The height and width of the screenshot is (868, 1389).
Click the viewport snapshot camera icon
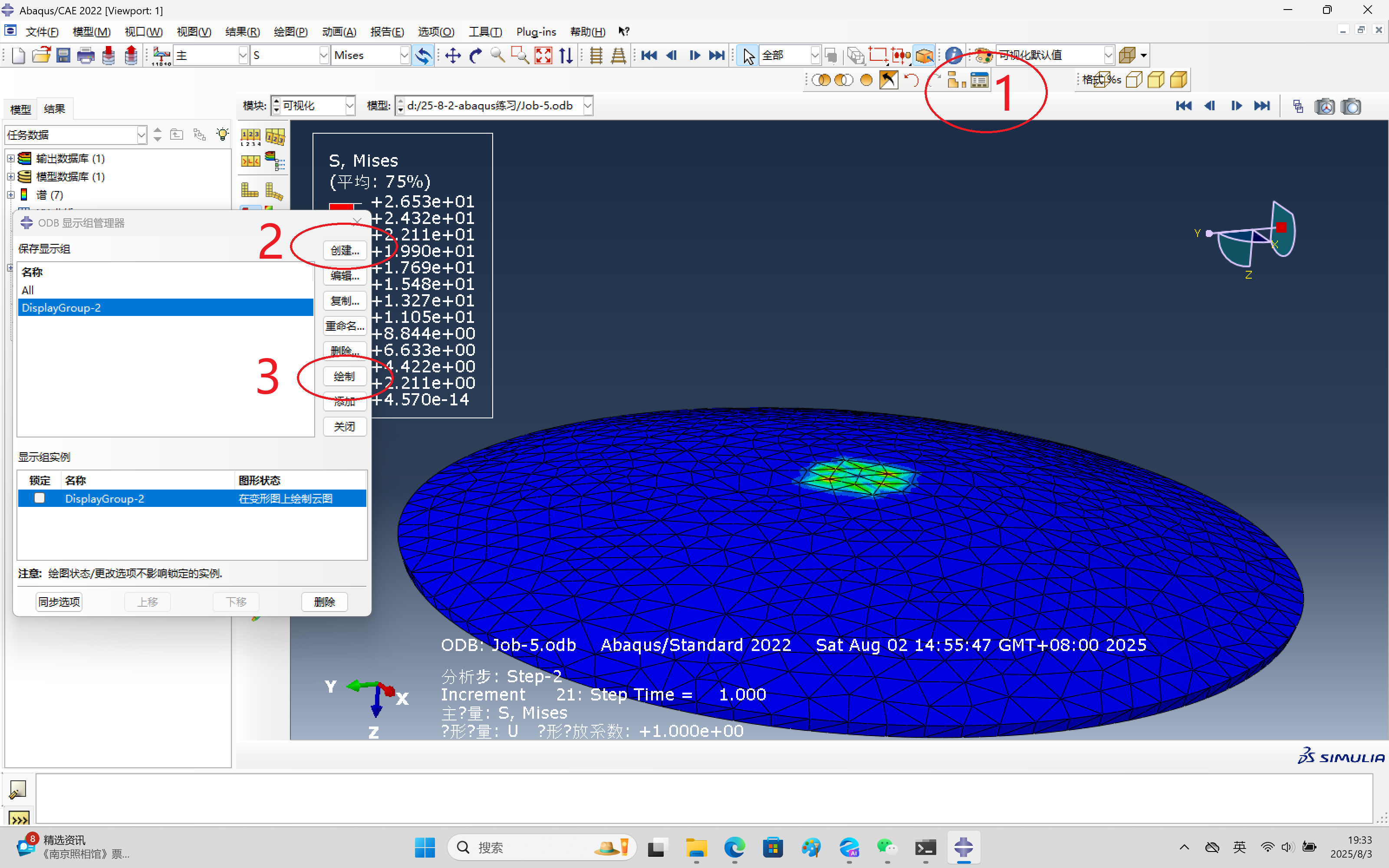(1350, 106)
